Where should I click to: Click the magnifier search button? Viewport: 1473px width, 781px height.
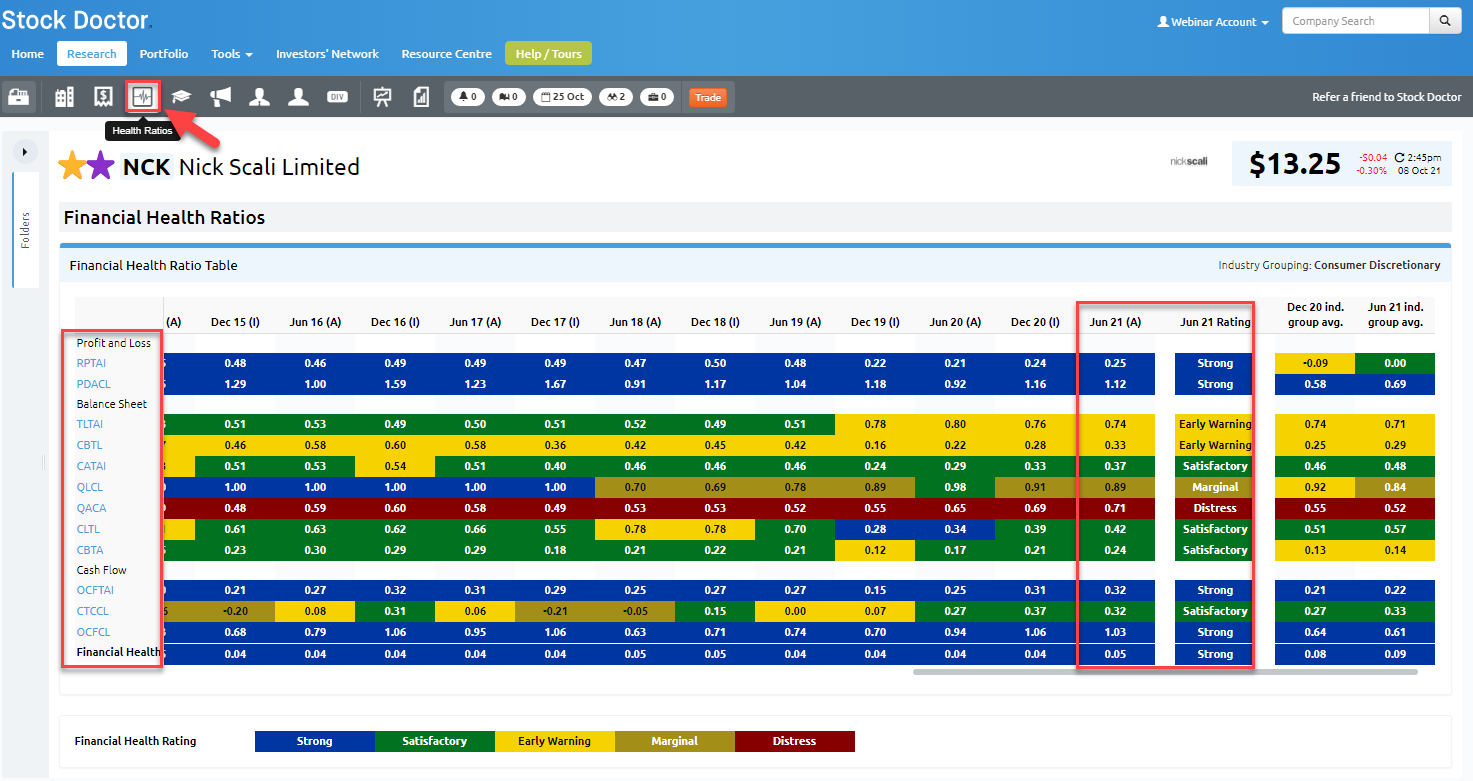coord(1444,21)
